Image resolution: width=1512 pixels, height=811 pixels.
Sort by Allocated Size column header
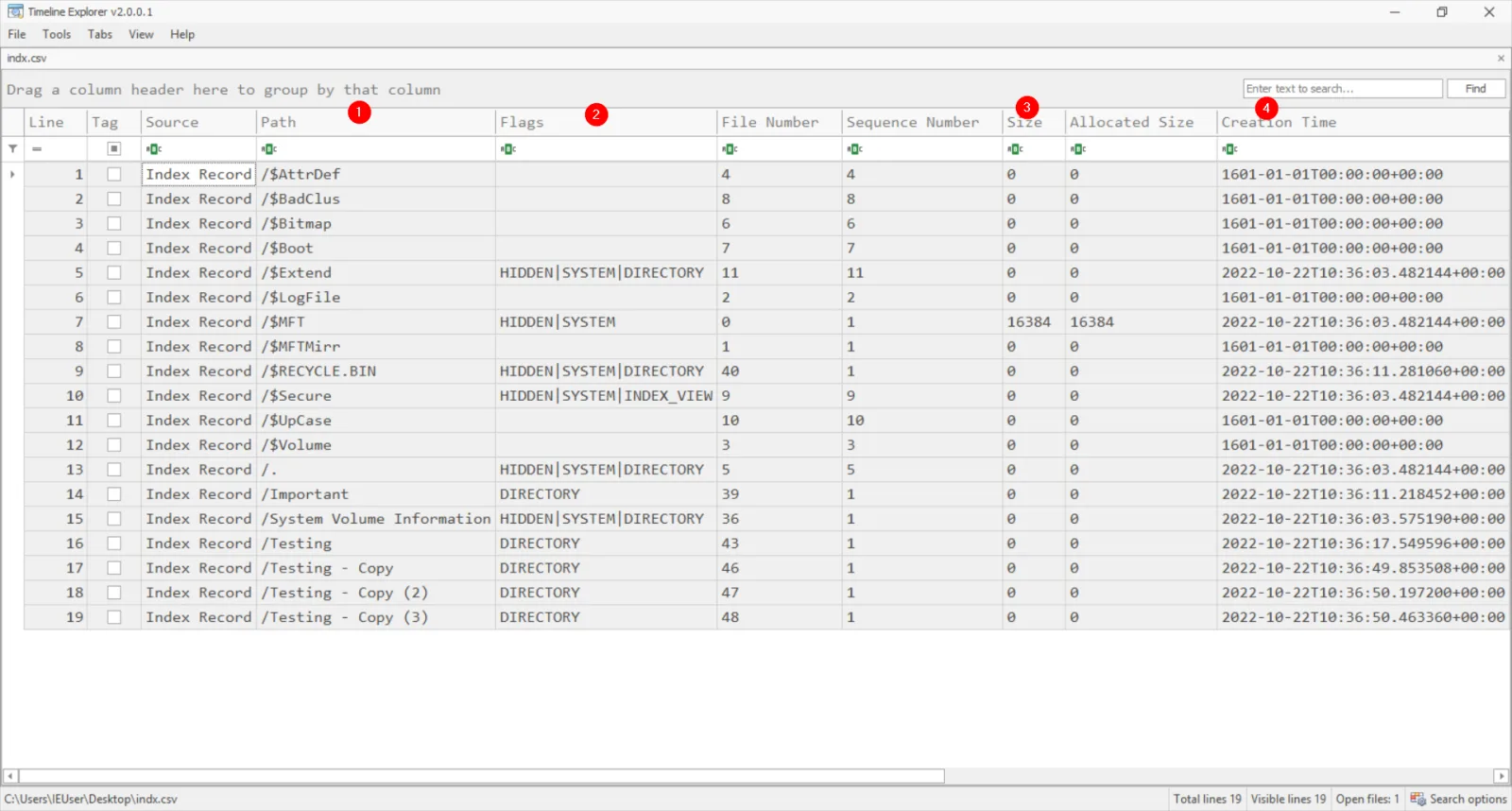pos(1141,122)
